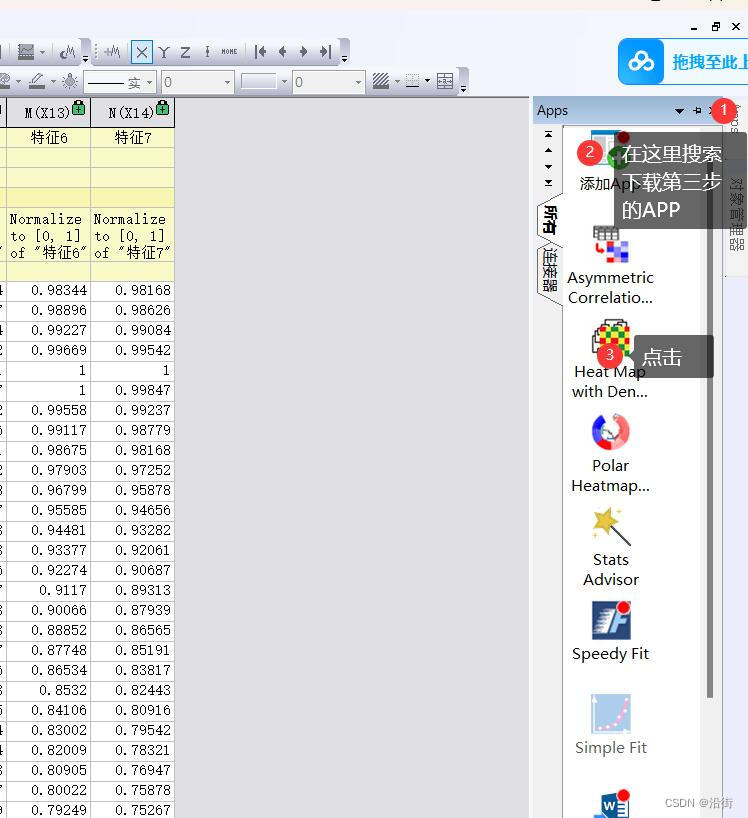Click the peak analysis toolbar icon
The height and width of the screenshot is (818, 748).
pos(68,52)
